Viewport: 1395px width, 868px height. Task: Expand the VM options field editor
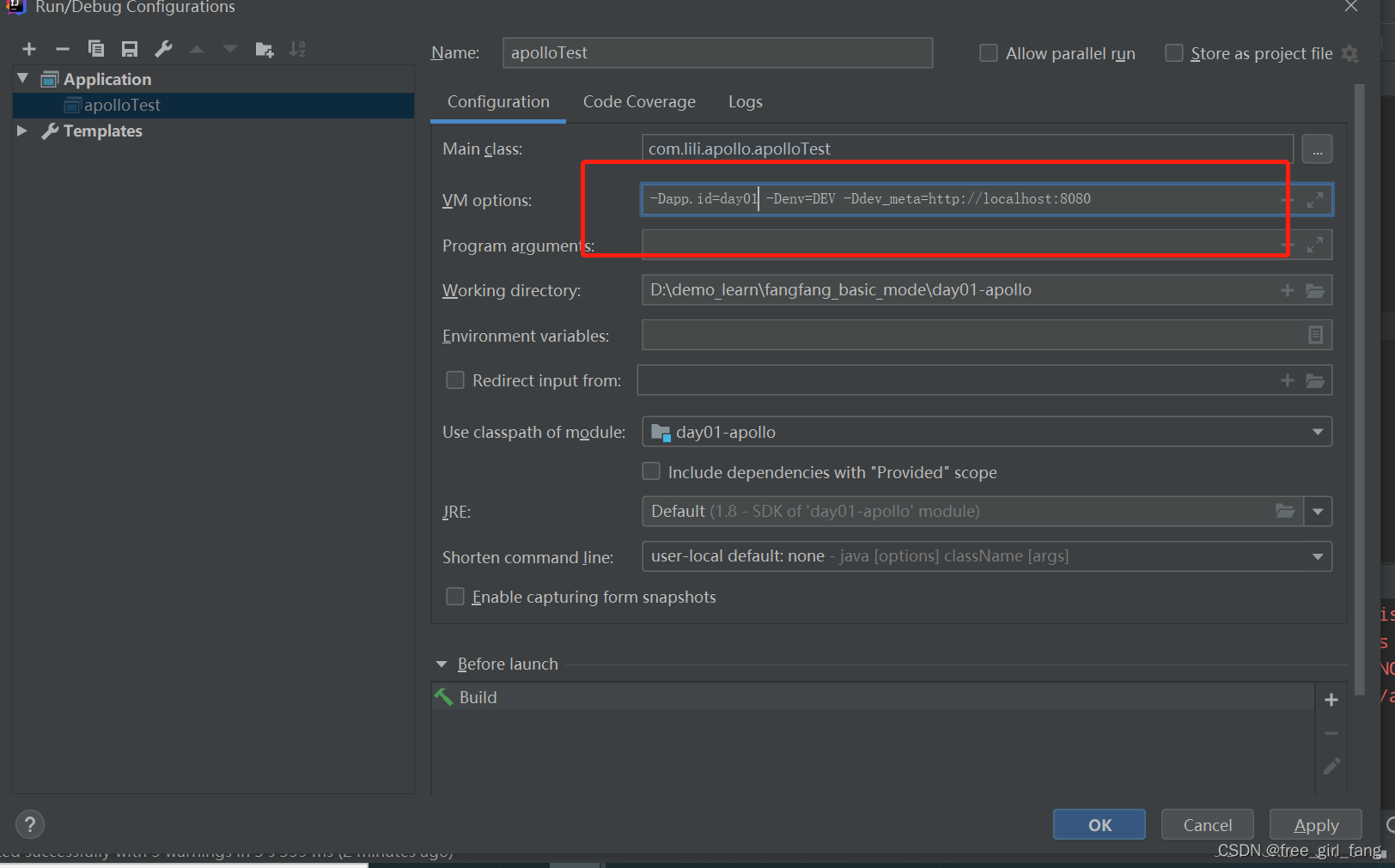(1314, 200)
